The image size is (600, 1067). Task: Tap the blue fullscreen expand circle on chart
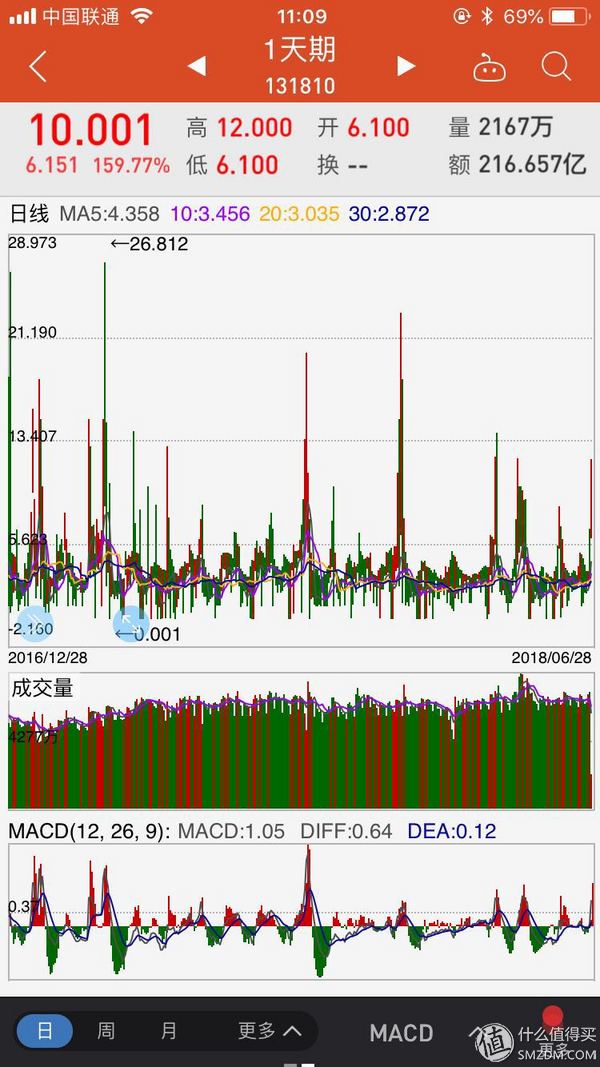[x=131, y=624]
